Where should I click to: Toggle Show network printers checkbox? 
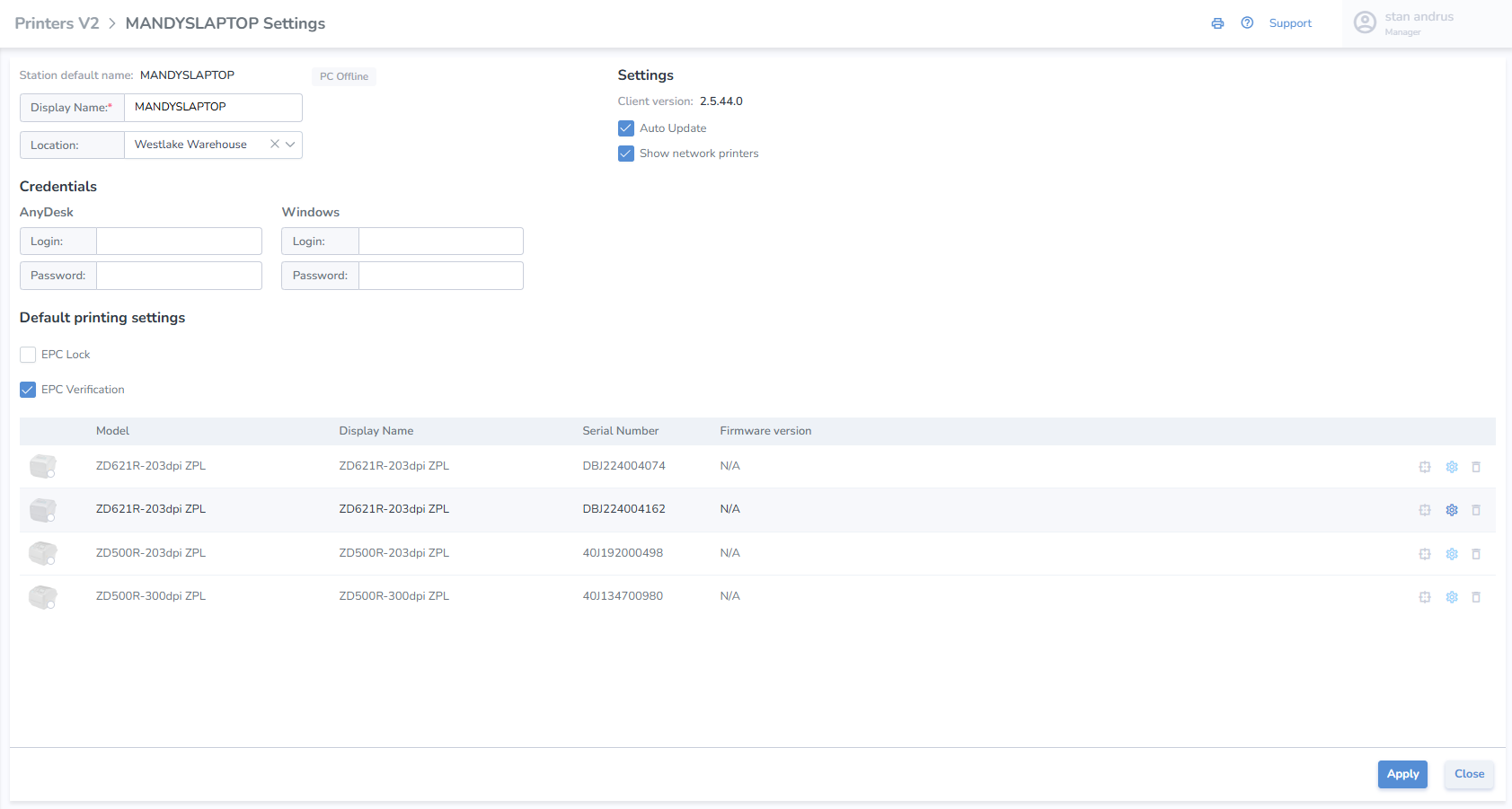(x=626, y=154)
